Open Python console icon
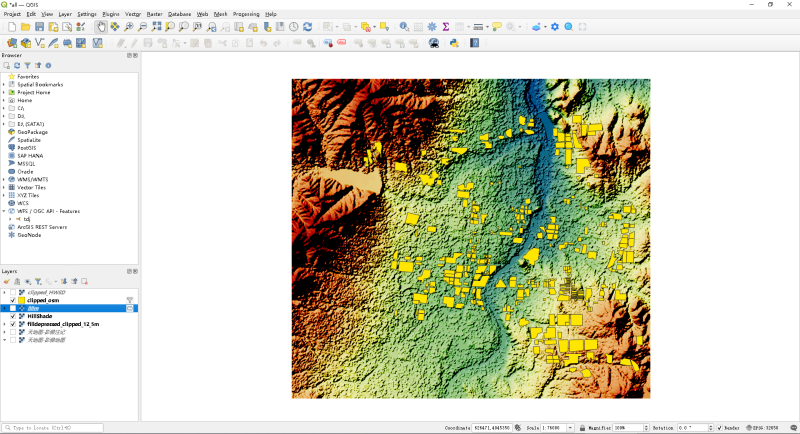Viewport: 800px width, 434px height. 454,43
